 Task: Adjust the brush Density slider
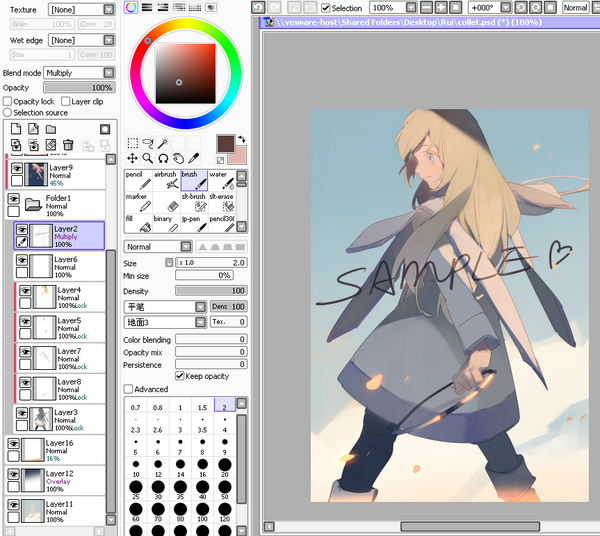[211, 291]
